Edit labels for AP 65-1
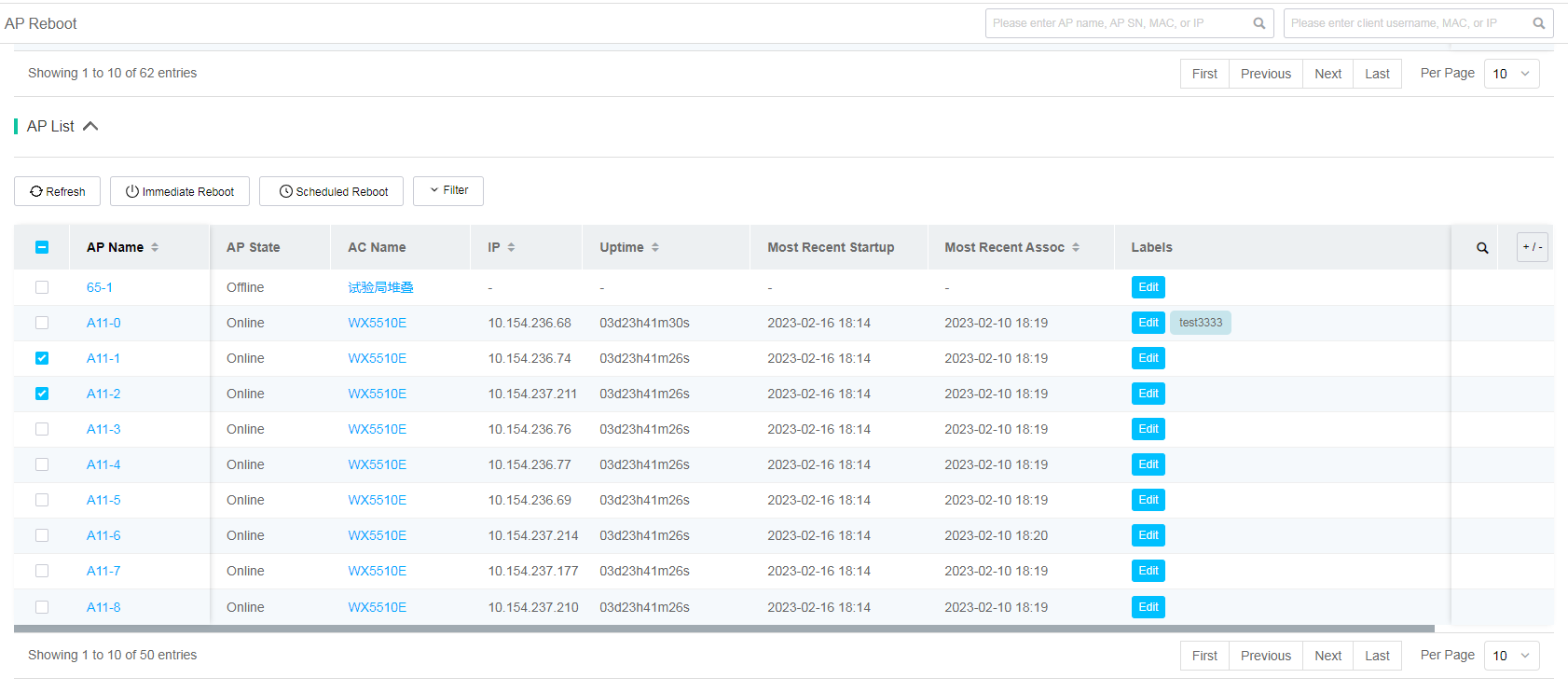 pyautogui.click(x=1148, y=287)
